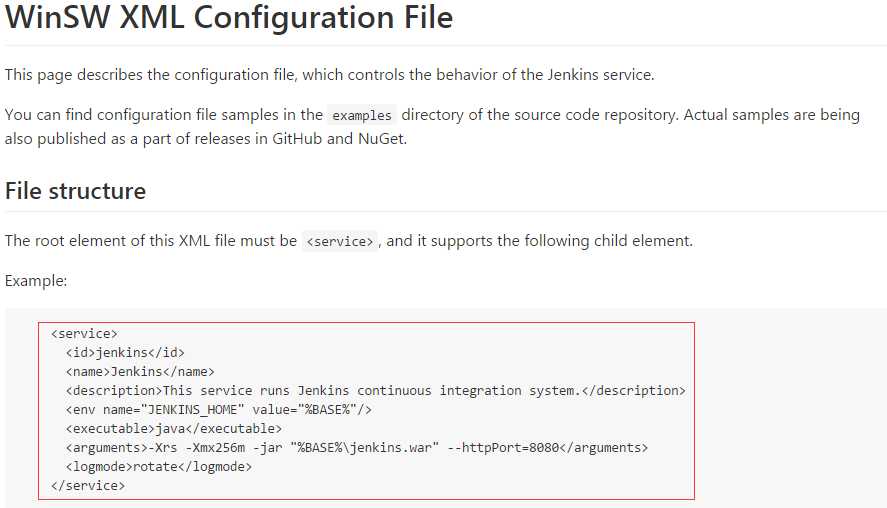This screenshot has height=508, width=887.
Task: Click the "The root element of this XML" sentence
Action: [x=150, y=241]
